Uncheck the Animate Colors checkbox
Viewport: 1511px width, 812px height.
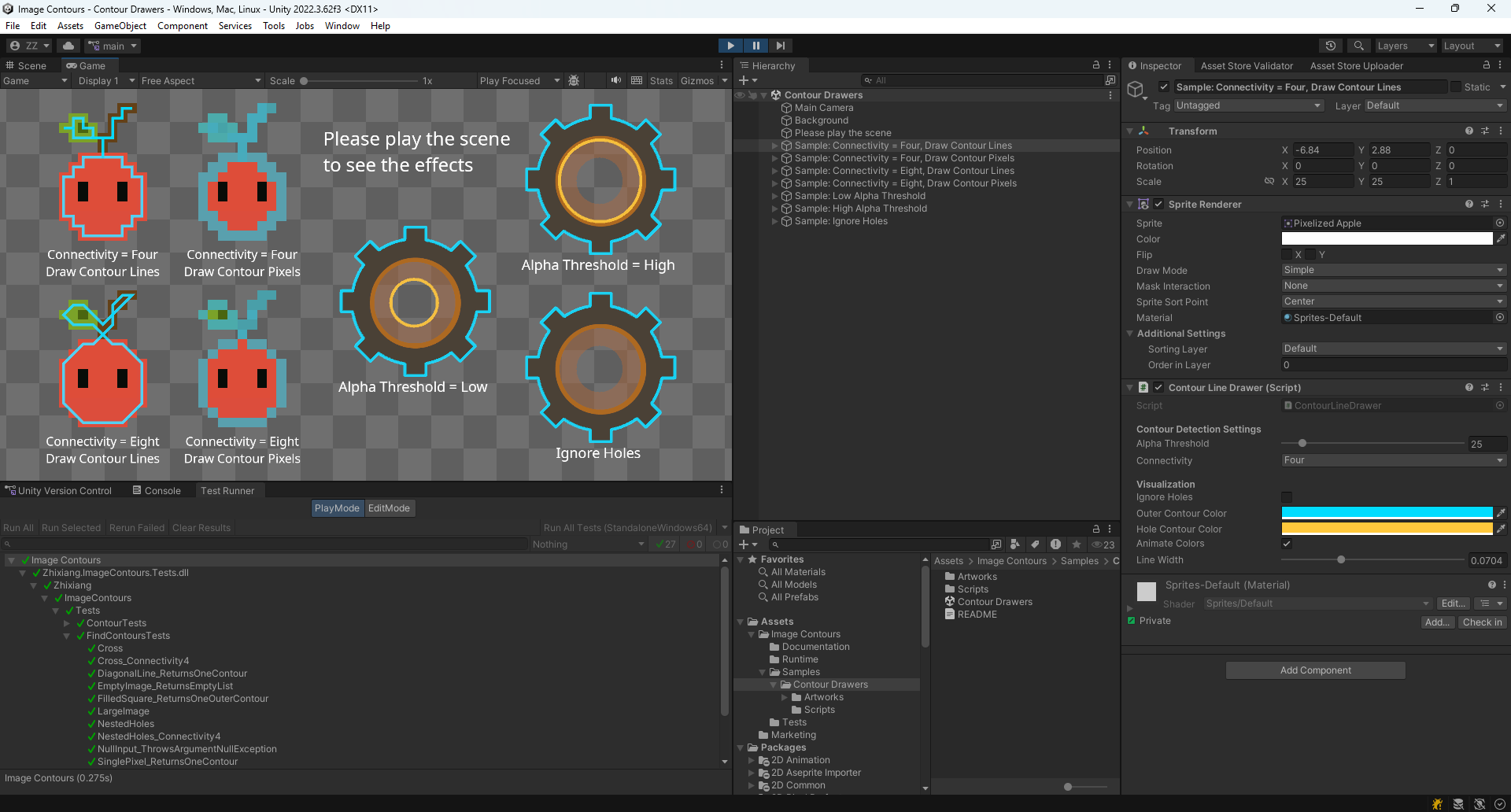pos(1287,544)
